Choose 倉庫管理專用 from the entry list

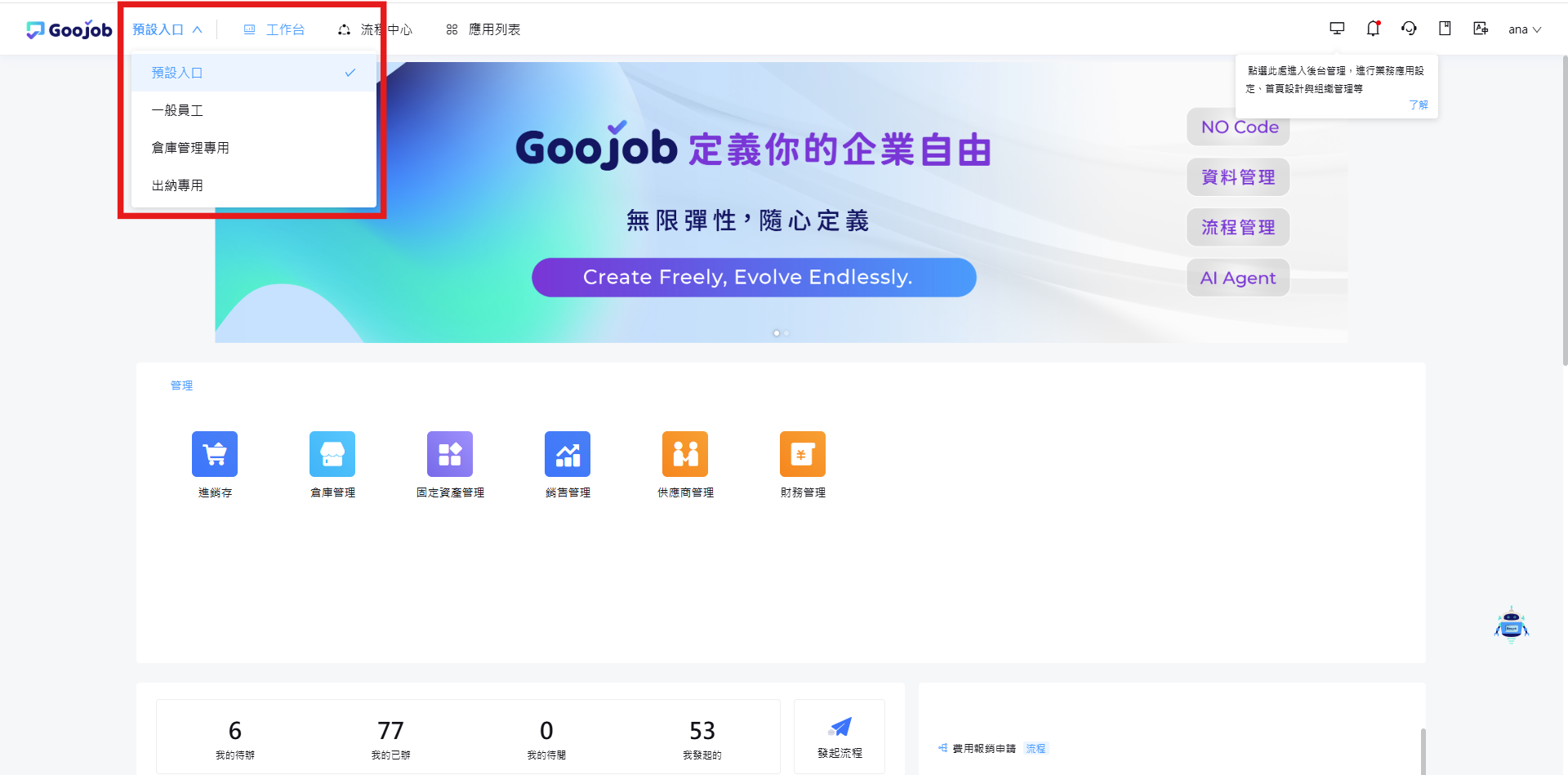click(254, 148)
